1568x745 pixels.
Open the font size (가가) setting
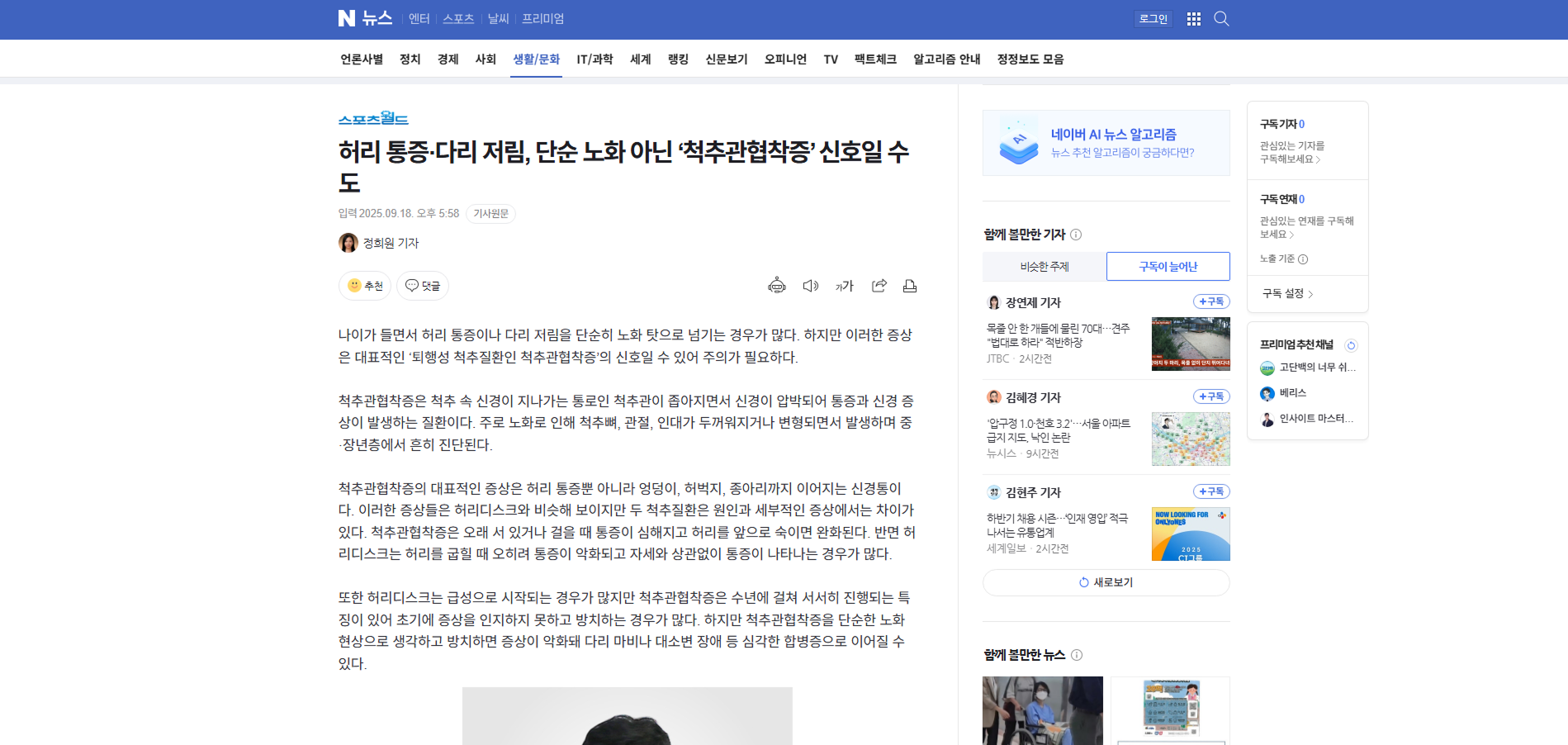point(844,286)
